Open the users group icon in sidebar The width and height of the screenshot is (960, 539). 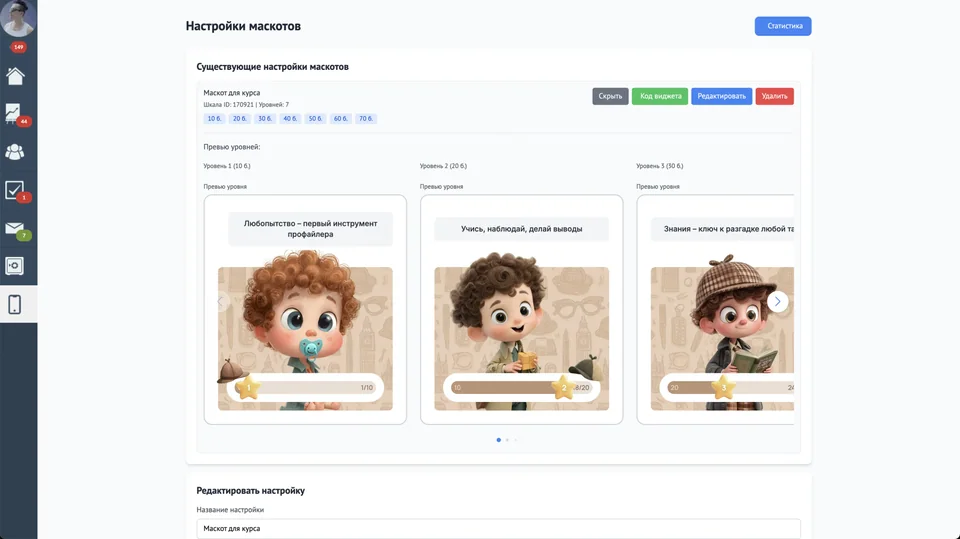point(15,151)
